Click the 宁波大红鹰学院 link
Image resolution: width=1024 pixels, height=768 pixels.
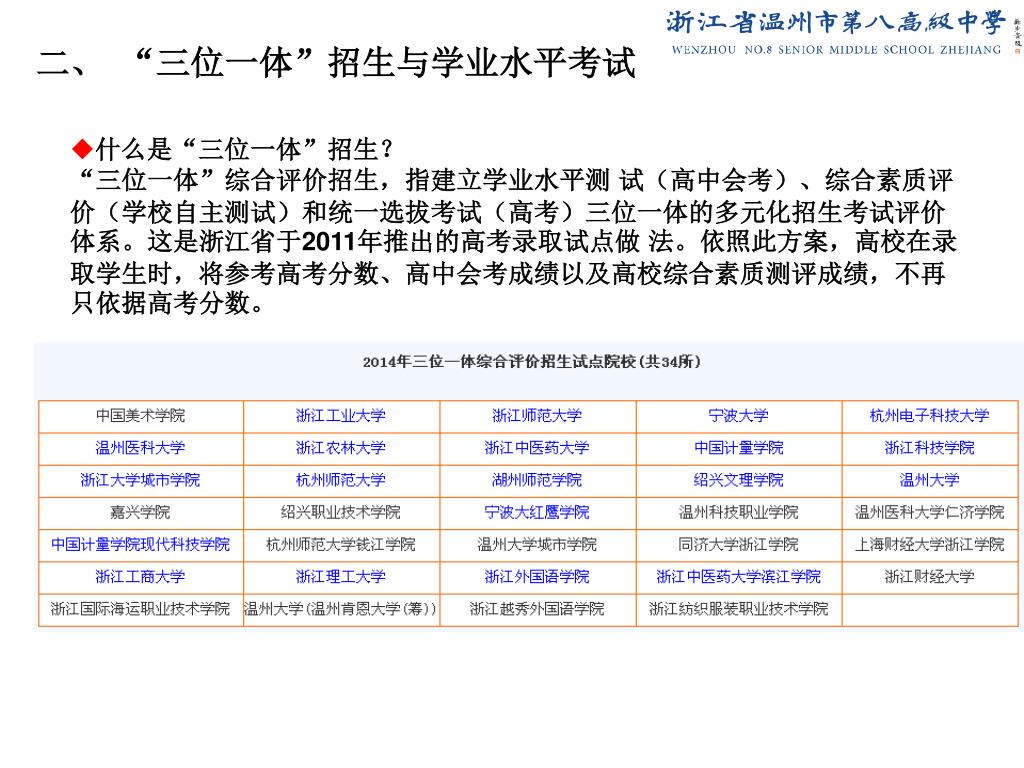point(537,512)
